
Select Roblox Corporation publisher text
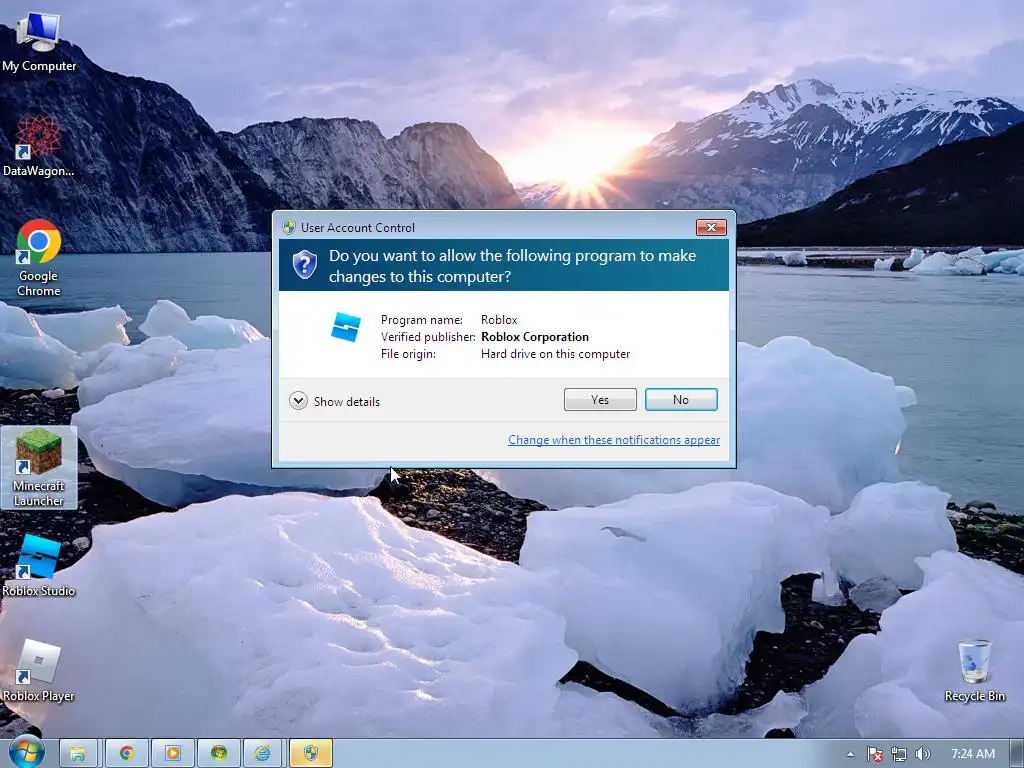click(535, 337)
